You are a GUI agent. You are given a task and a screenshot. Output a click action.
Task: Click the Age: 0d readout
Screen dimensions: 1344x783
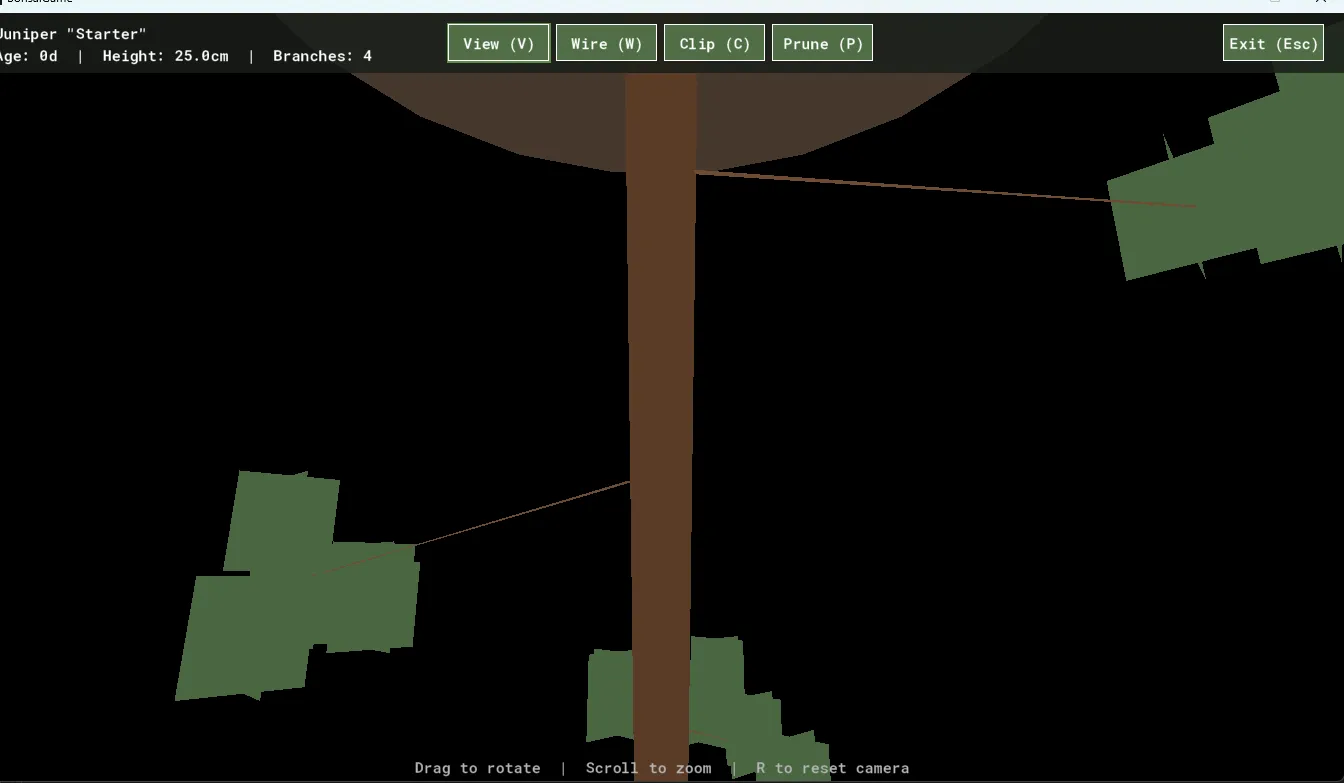point(28,56)
